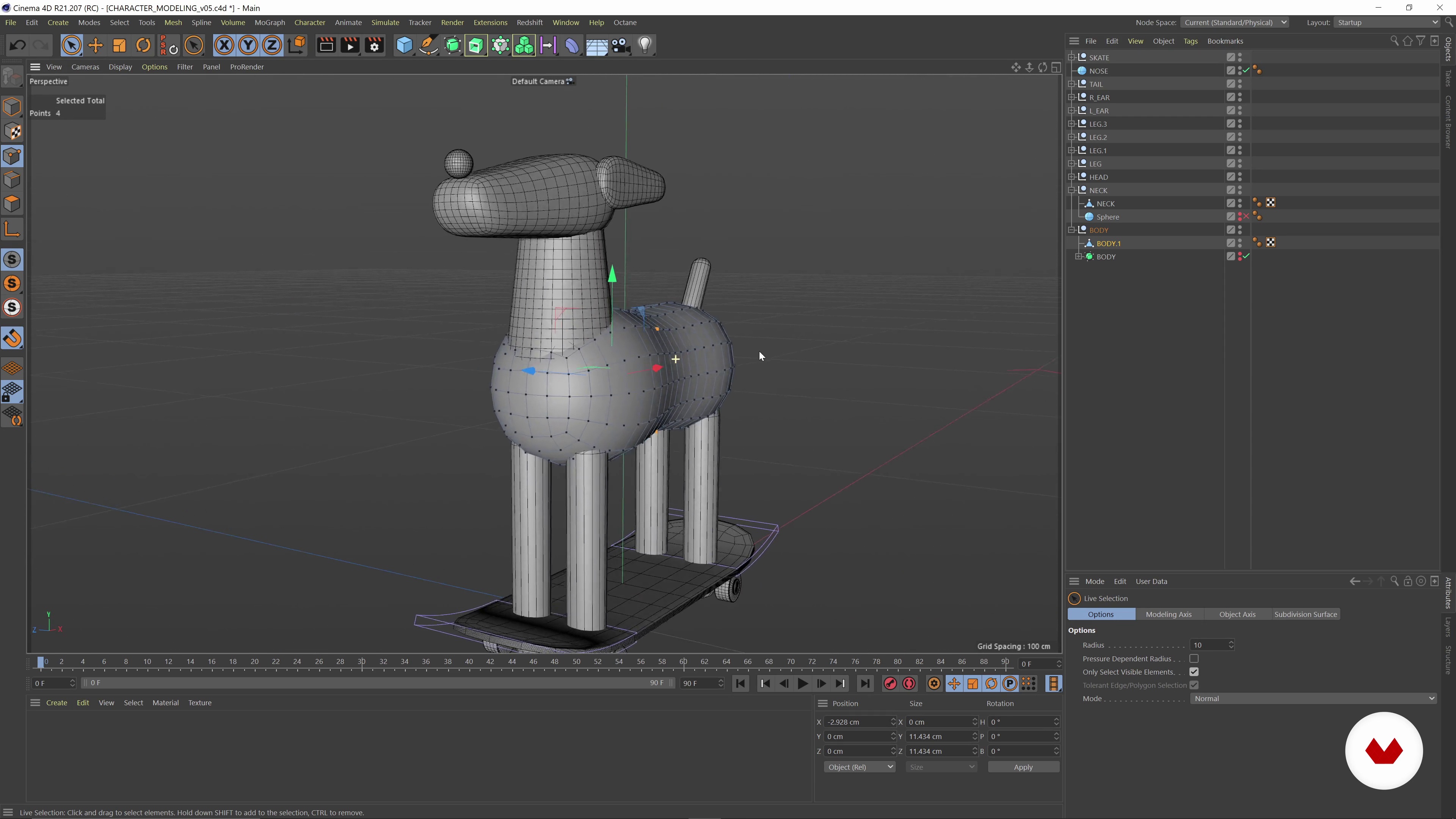
Task: Toggle layer box of HEAD object
Action: pos(1230,177)
